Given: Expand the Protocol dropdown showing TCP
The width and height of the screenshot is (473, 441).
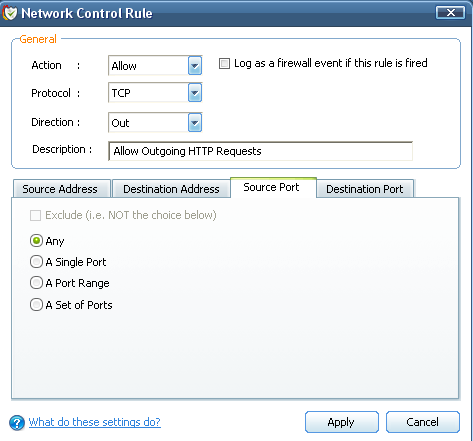Looking at the screenshot, I should tap(195, 93).
